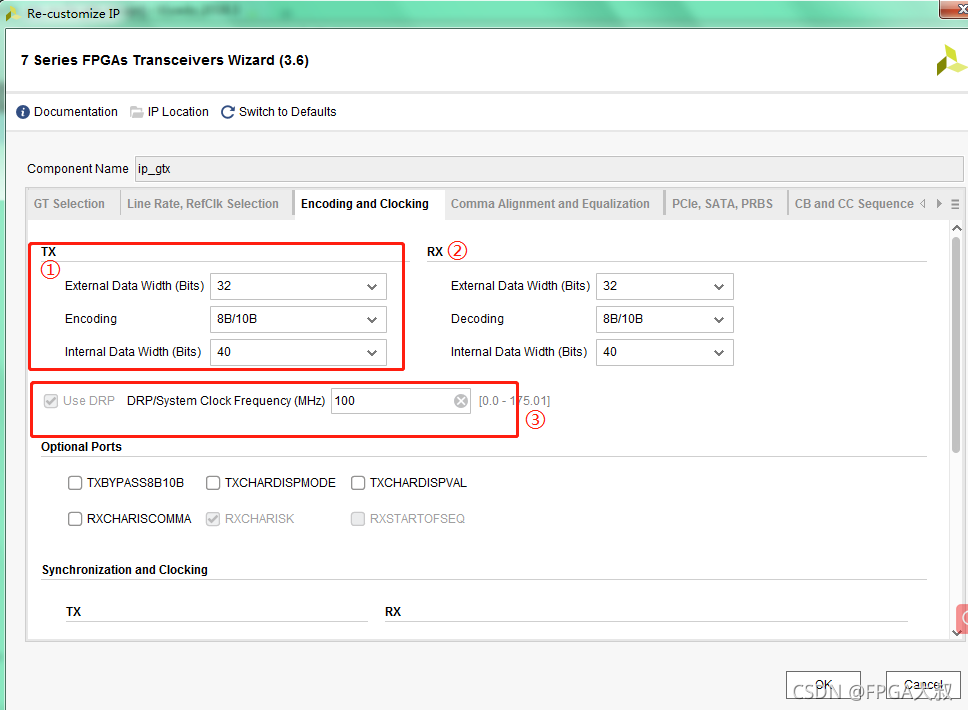The height and width of the screenshot is (710, 968).
Task: Click the Xilinx logo at top right
Action: 951,60
